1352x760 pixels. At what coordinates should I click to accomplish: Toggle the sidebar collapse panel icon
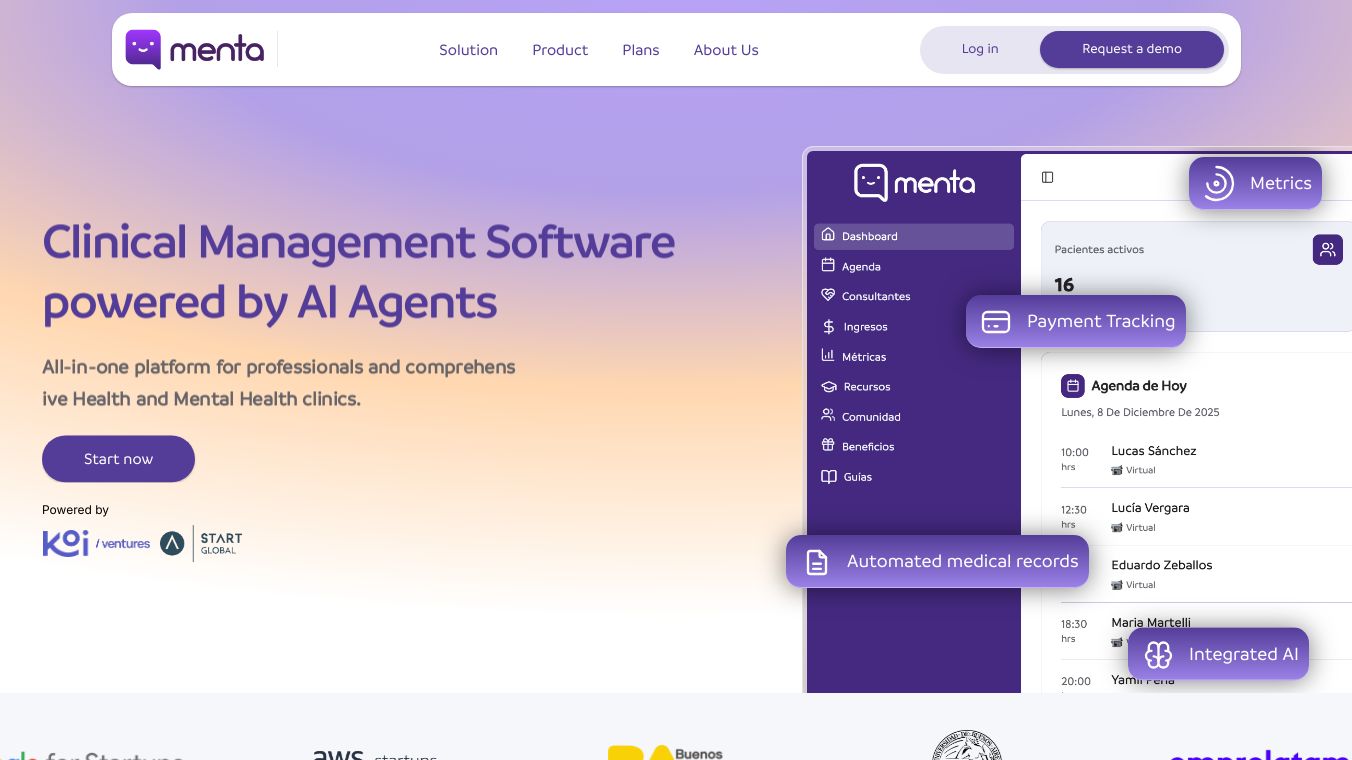1047,177
